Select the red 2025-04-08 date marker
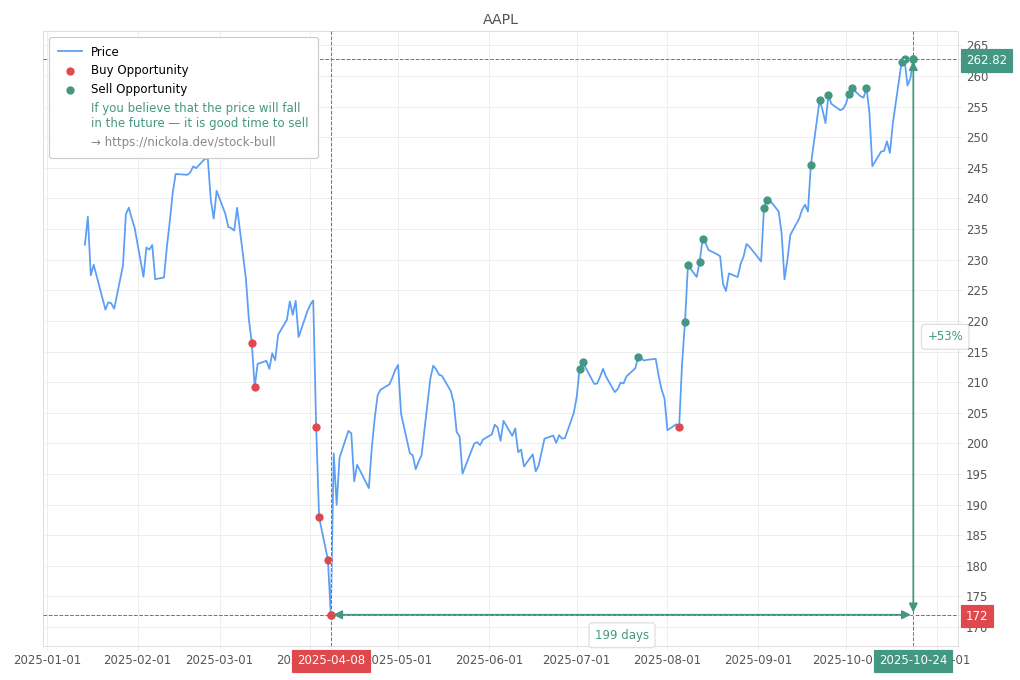1020x680 pixels. (x=331, y=661)
